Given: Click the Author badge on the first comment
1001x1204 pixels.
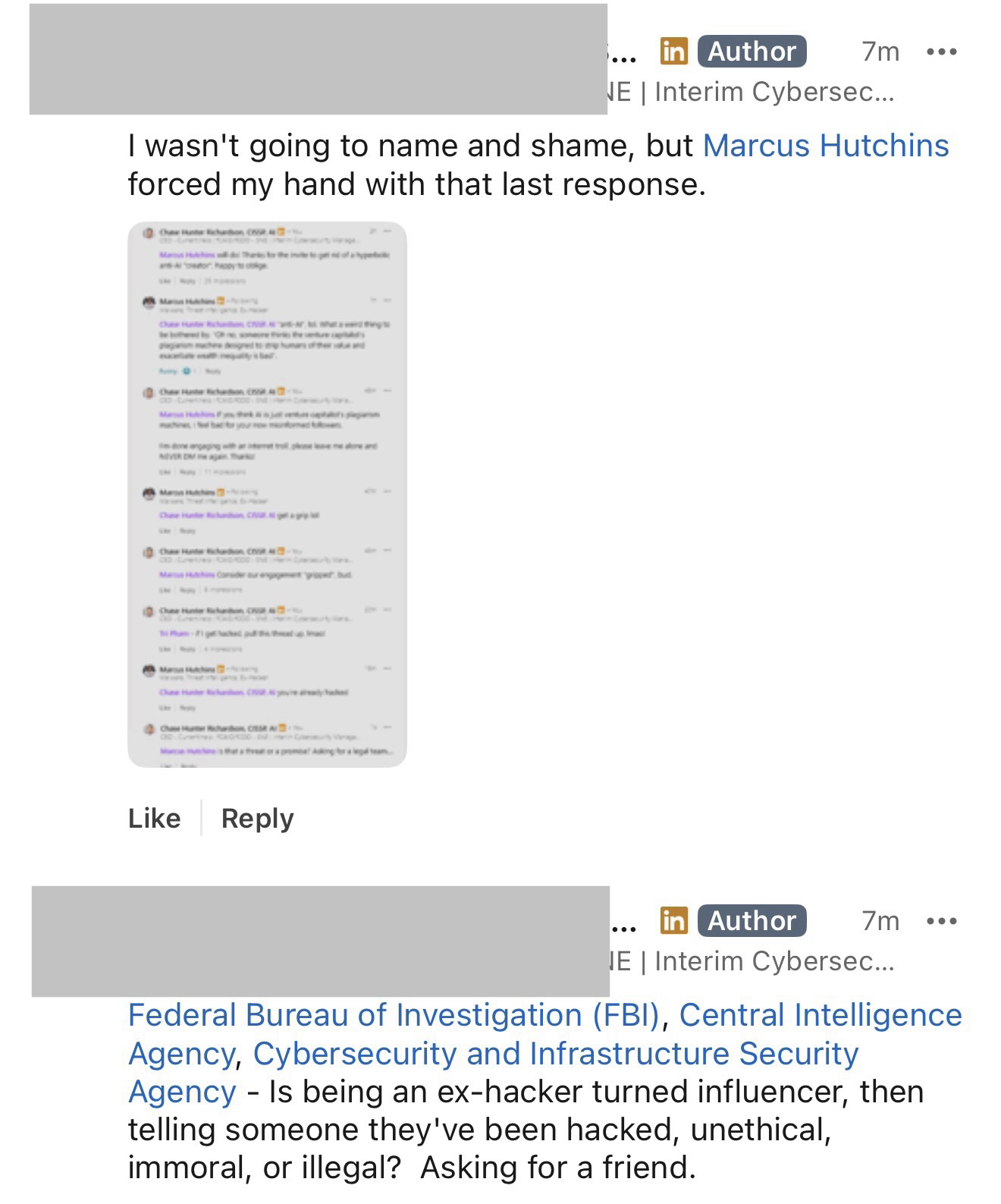Looking at the screenshot, I should pyautogui.click(x=752, y=51).
